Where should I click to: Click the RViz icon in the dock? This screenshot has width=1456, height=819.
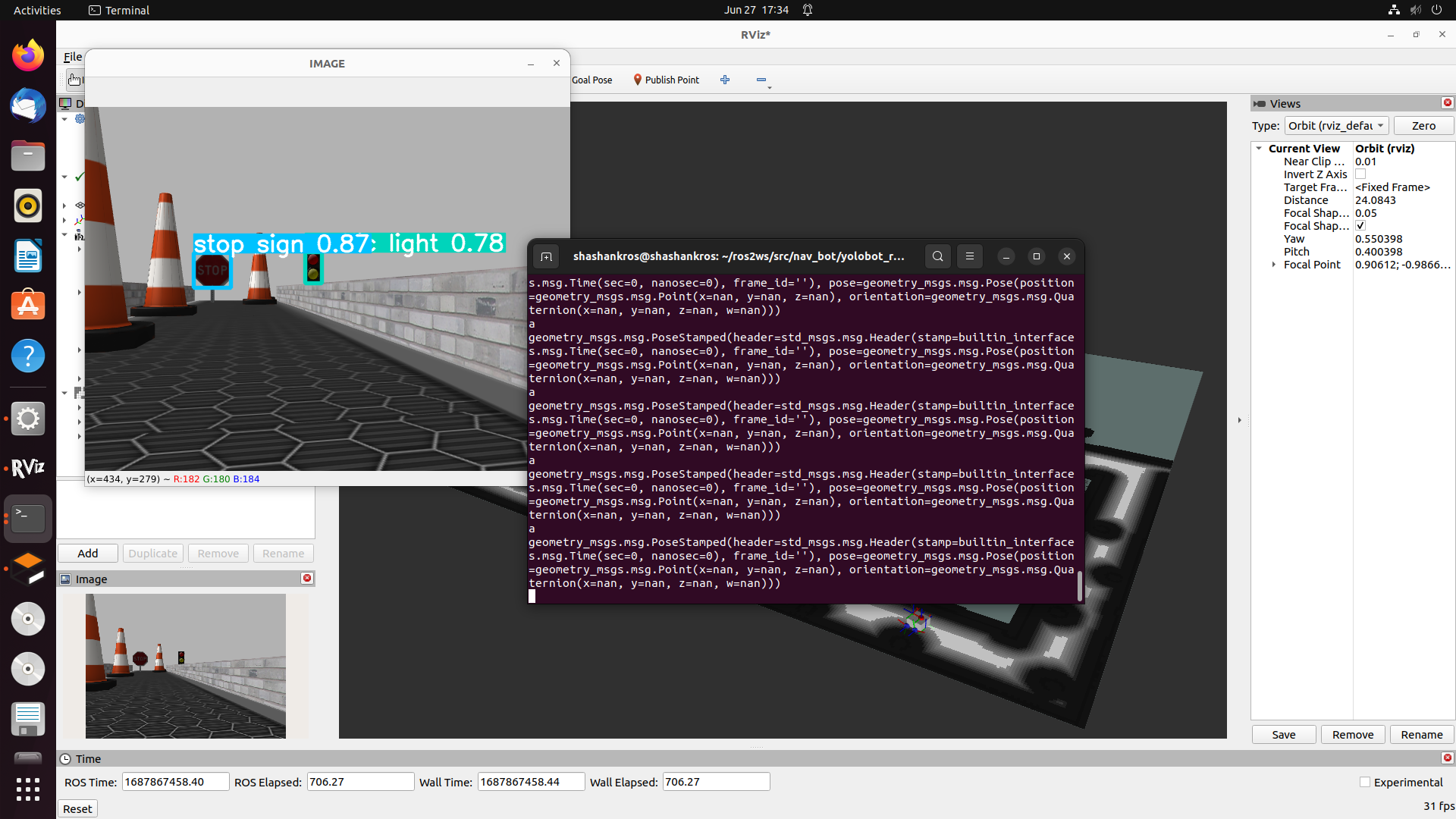pos(27,468)
